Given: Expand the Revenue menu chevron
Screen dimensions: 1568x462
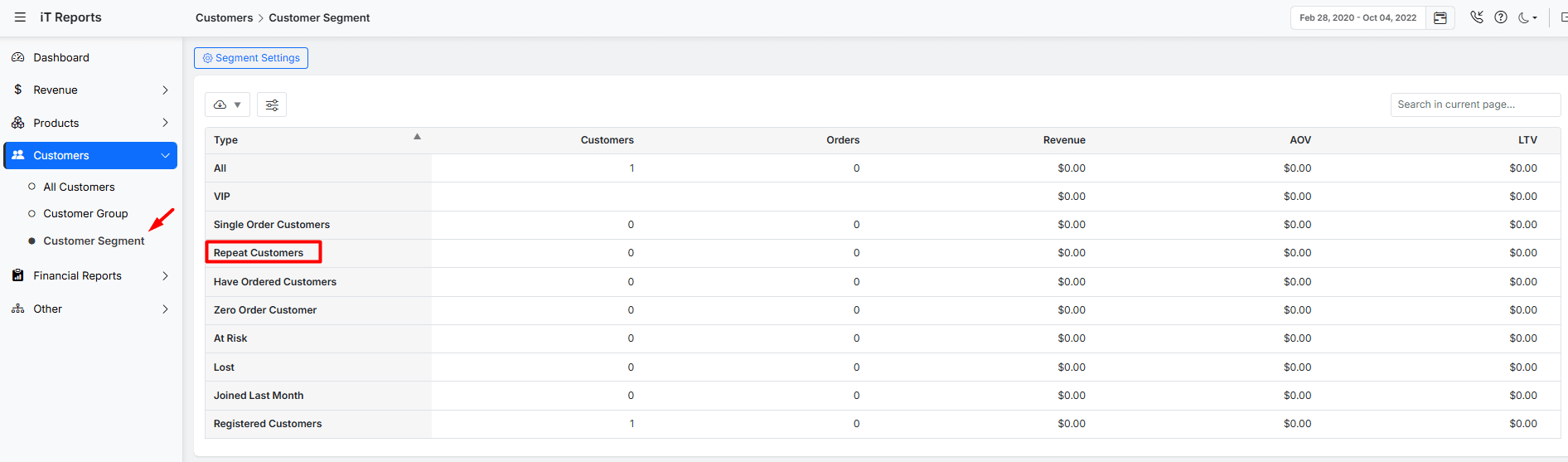Looking at the screenshot, I should click(x=165, y=90).
